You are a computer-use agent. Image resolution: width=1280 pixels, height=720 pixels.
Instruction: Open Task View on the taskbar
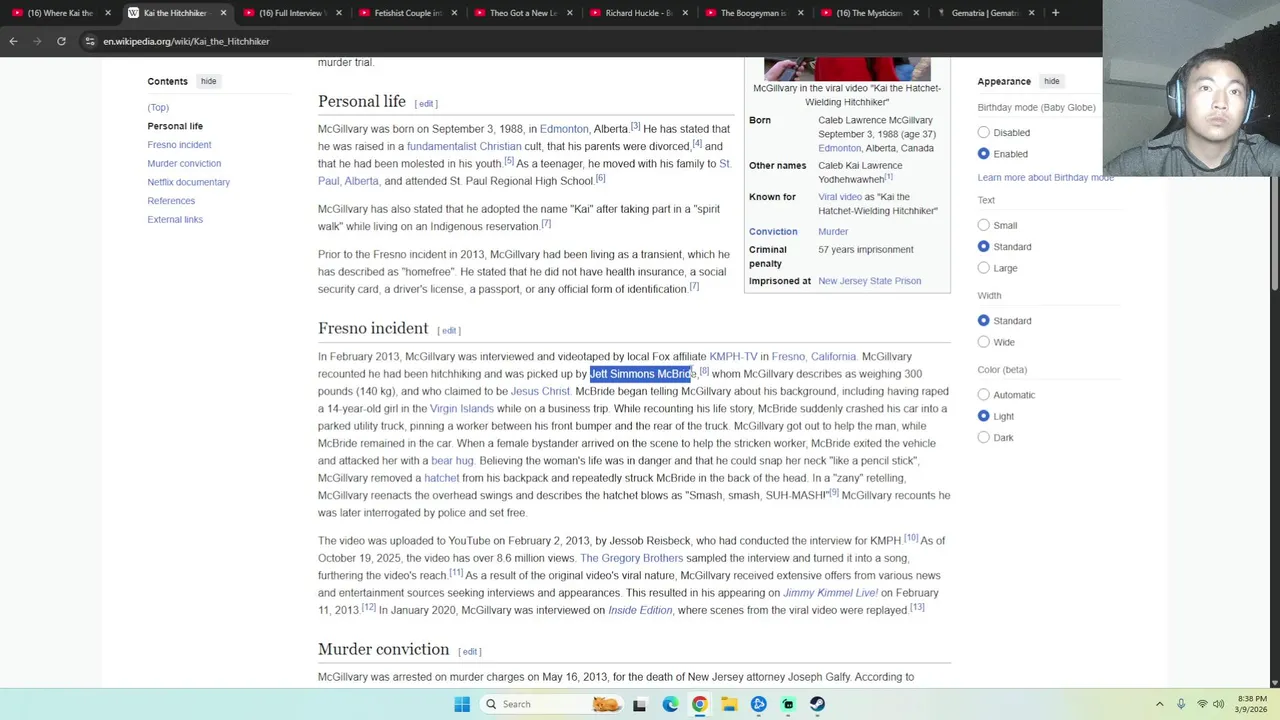tap(640, 704)
